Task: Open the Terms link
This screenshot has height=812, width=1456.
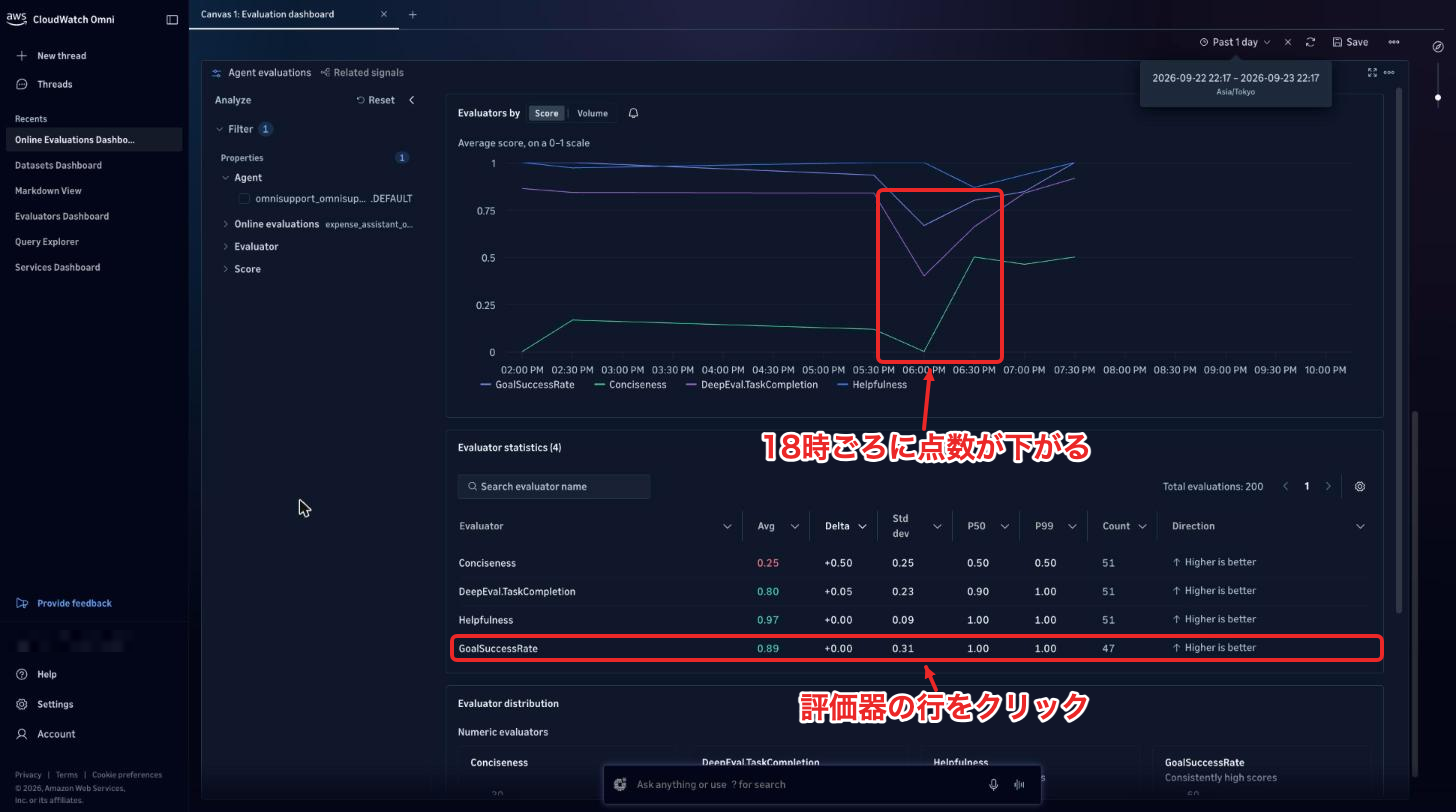Action: [67, 775]
